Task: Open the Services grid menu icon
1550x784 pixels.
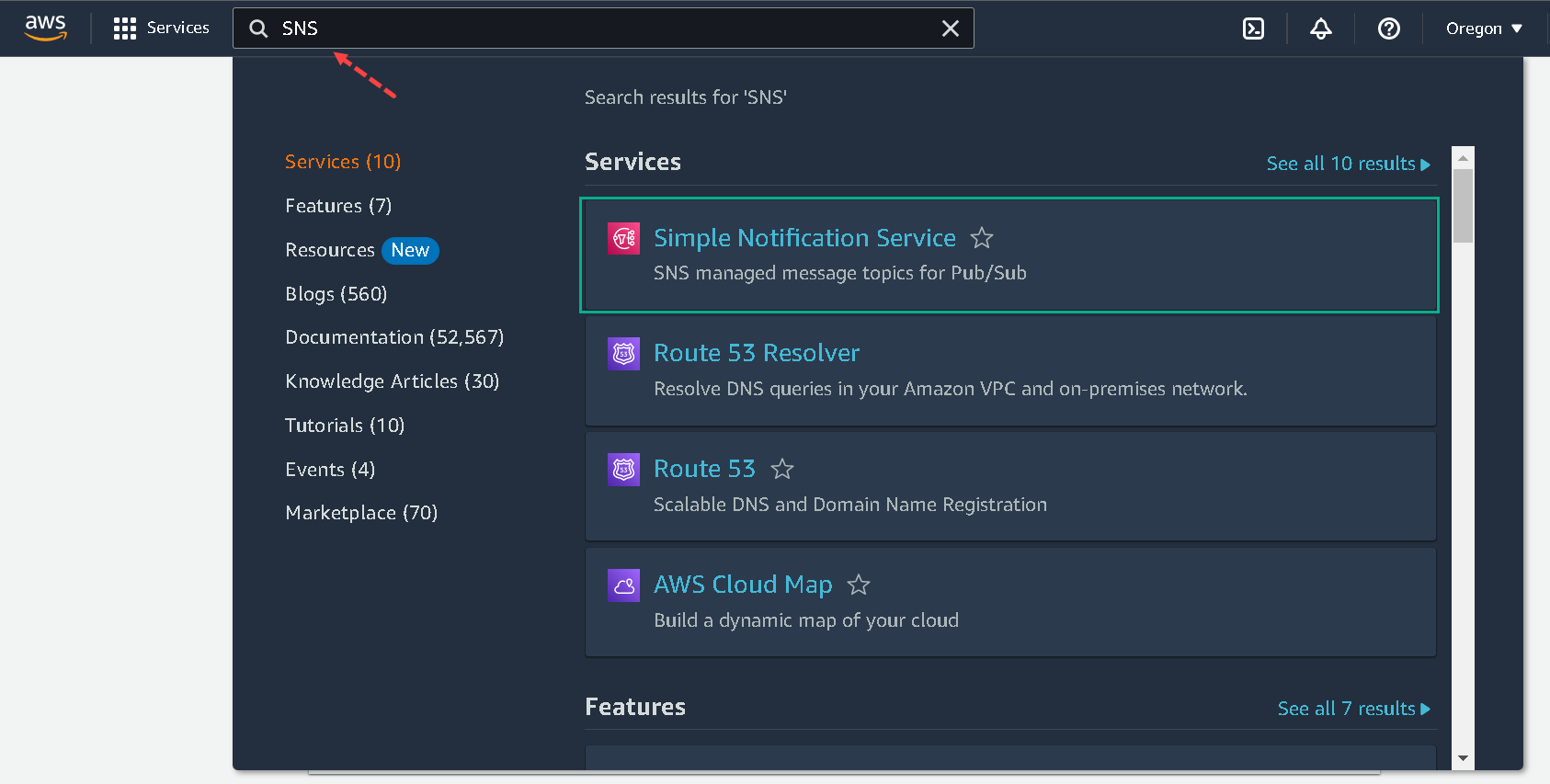Action: click(x=124, y=28)
